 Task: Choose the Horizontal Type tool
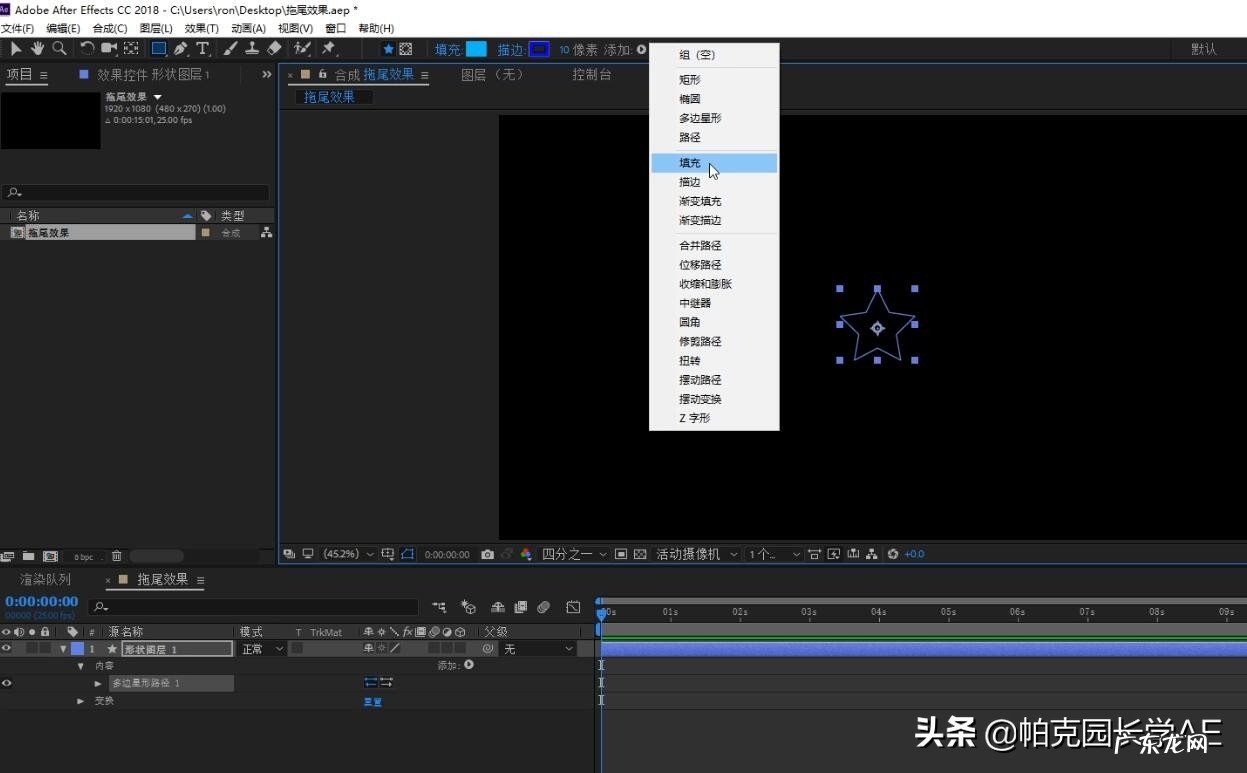click(201, 48)
